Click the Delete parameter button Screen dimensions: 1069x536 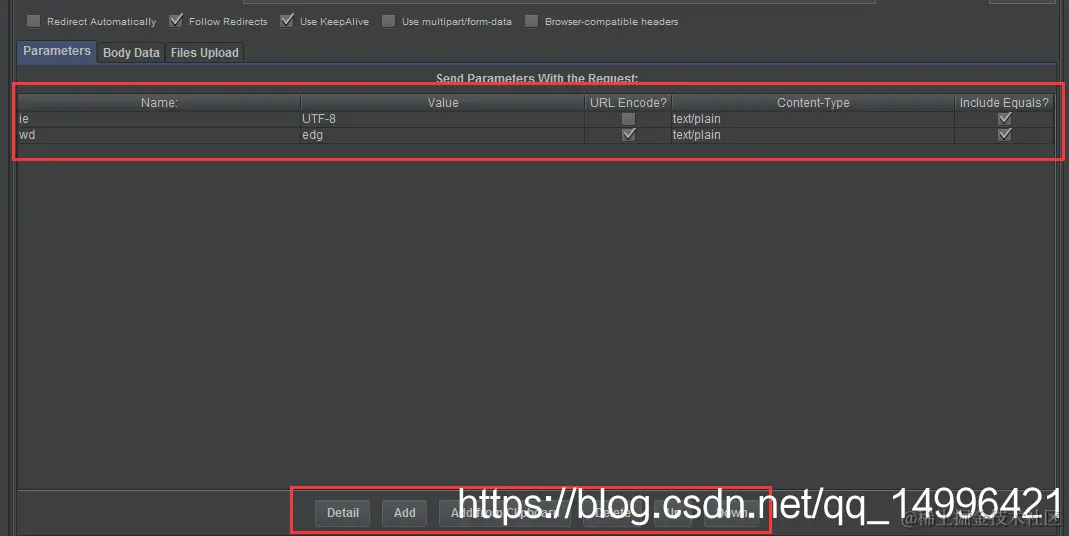coord(612,513)
